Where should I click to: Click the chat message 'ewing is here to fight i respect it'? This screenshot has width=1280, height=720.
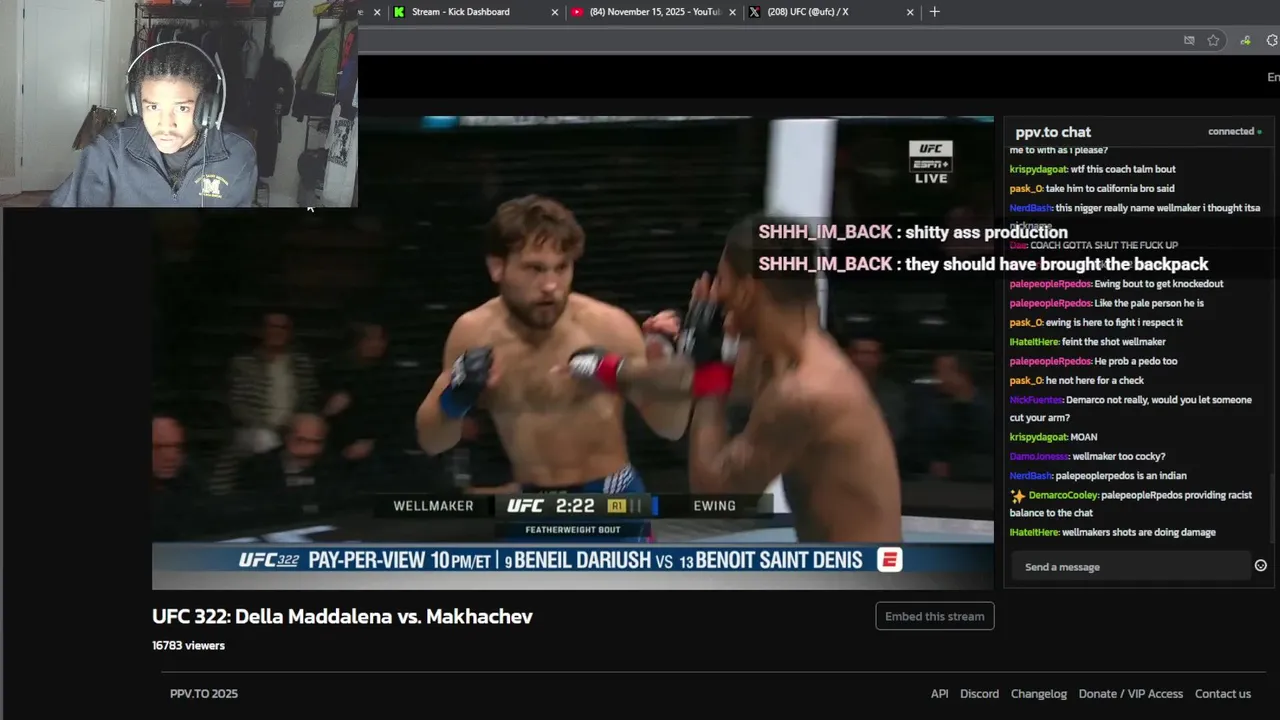click(x=1114, y=323)
